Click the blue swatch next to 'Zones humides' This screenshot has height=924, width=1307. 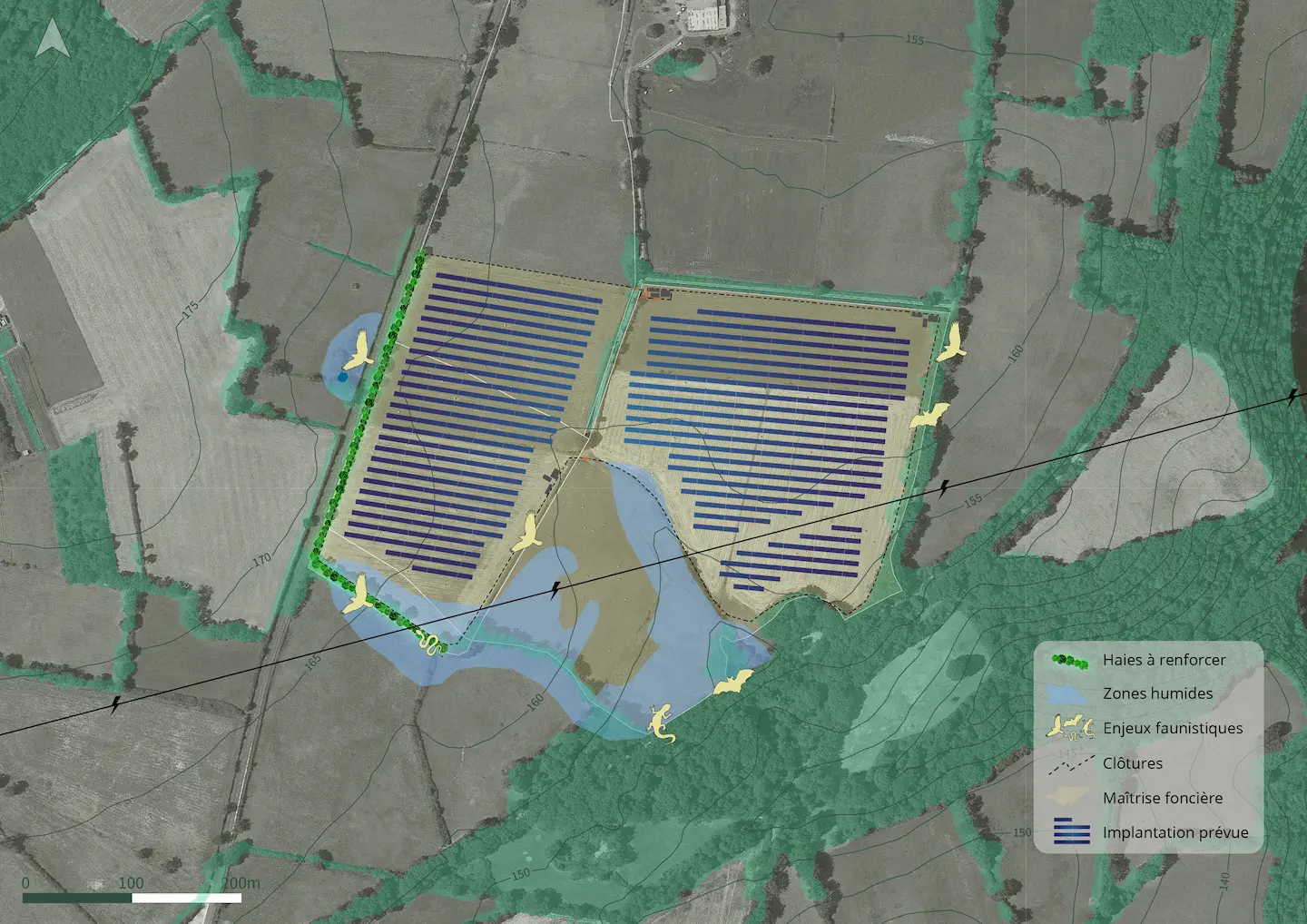pos(1069,693)
